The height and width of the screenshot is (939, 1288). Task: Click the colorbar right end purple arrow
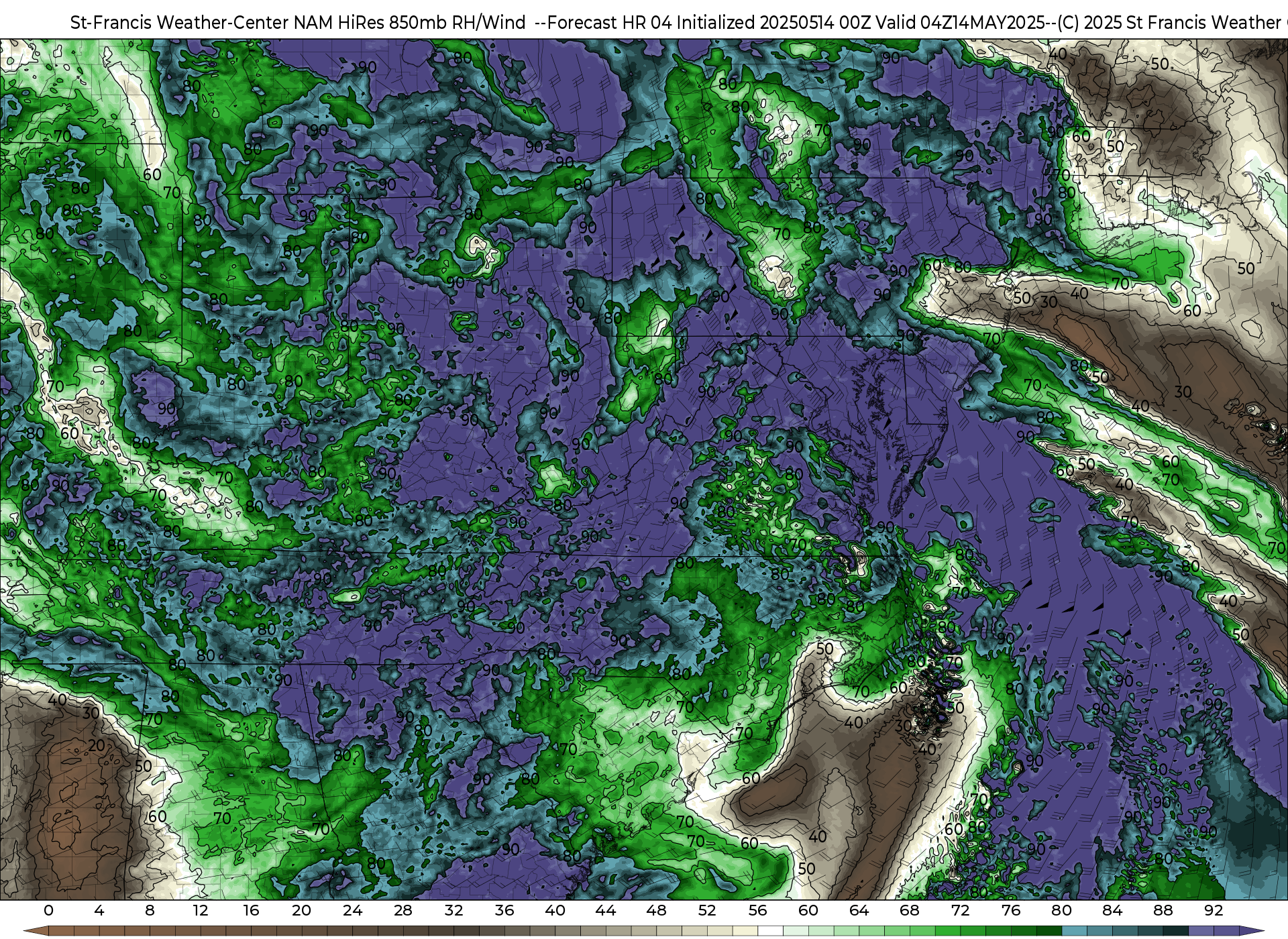[x=1252, y=931]
